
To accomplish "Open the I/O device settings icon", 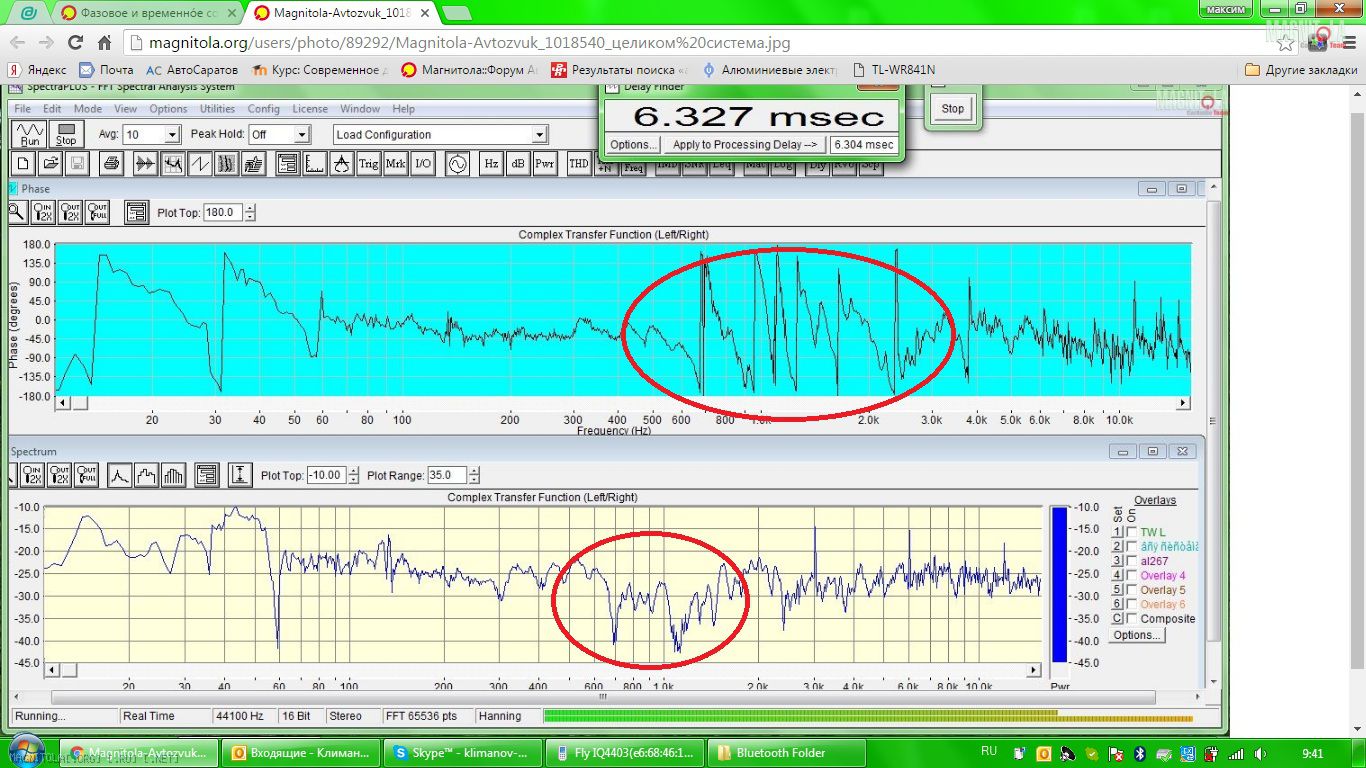I will pos(422,164).
